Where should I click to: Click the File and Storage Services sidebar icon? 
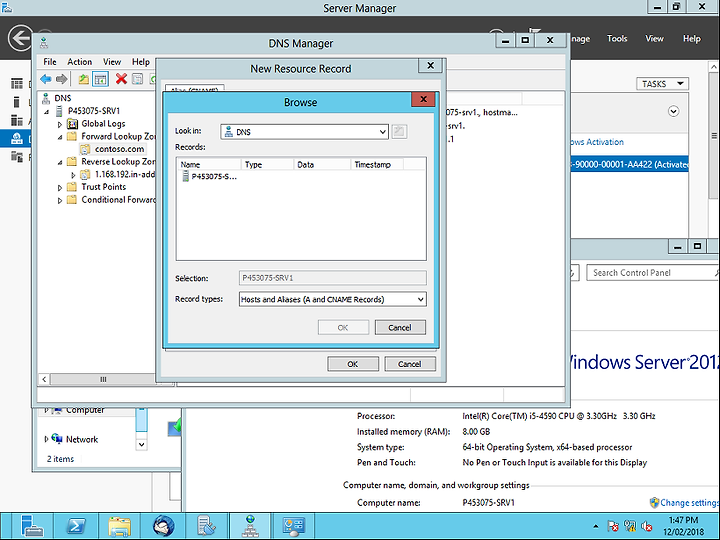[x=17, y=157]
